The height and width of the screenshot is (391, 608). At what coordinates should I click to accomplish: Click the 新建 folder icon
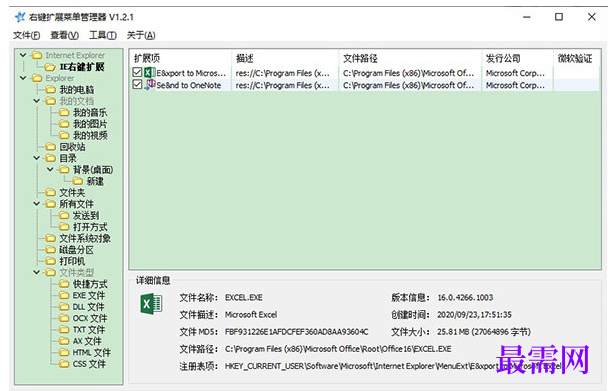(78, 181)
